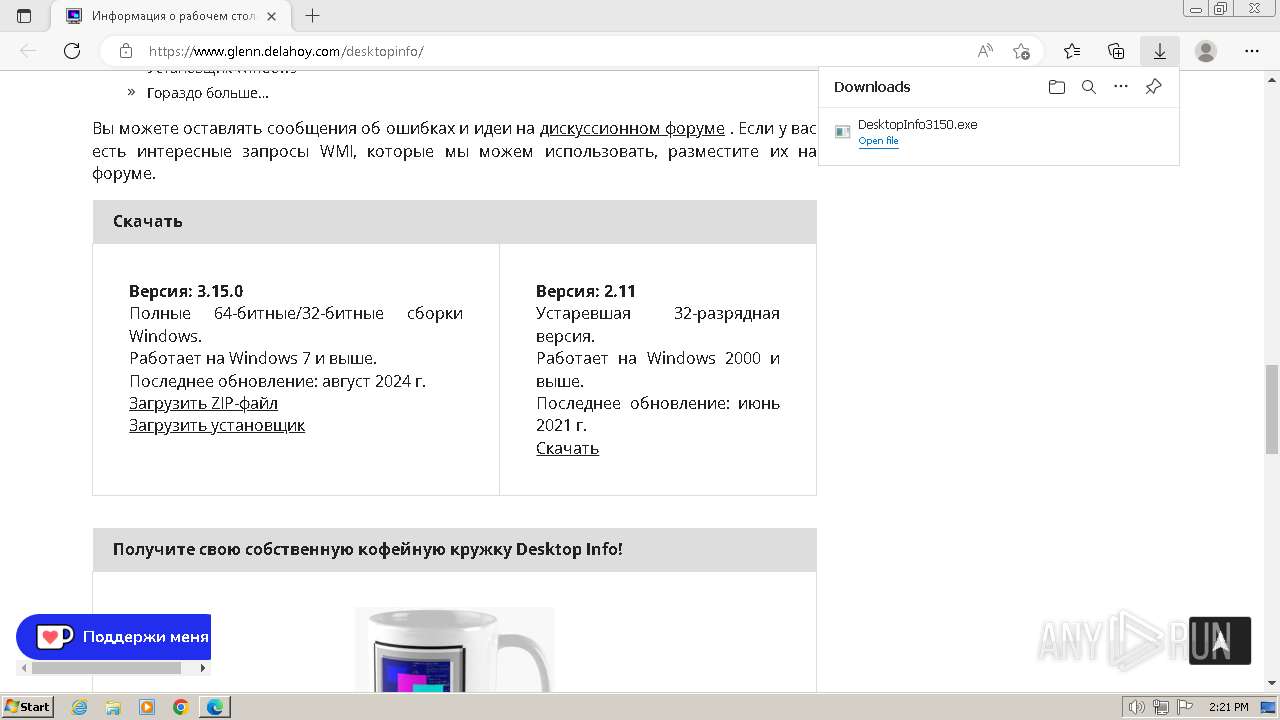Launch Chrome from the taskbar
The height and width of the screenshot is (720, 1280).
point(181,707)
